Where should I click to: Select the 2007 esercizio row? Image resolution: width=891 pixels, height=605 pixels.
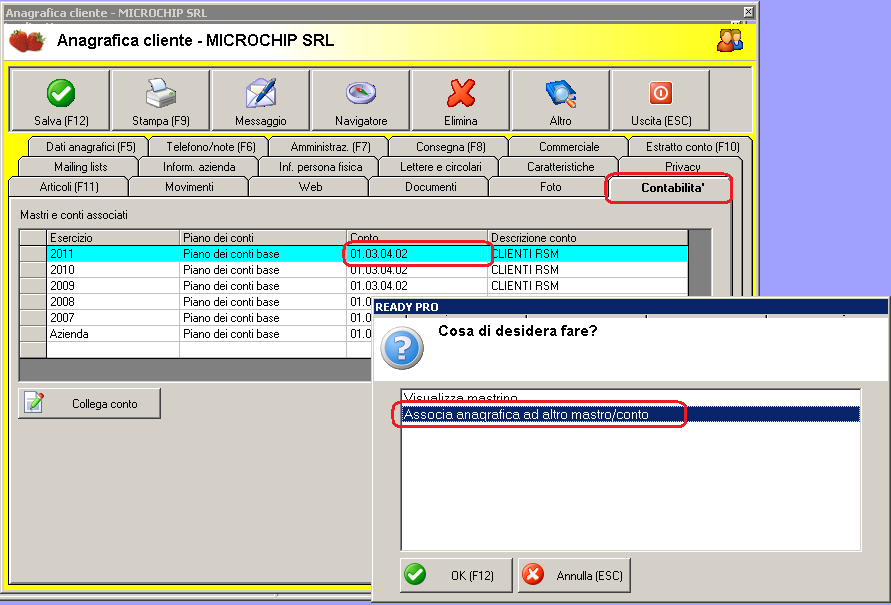196,318
